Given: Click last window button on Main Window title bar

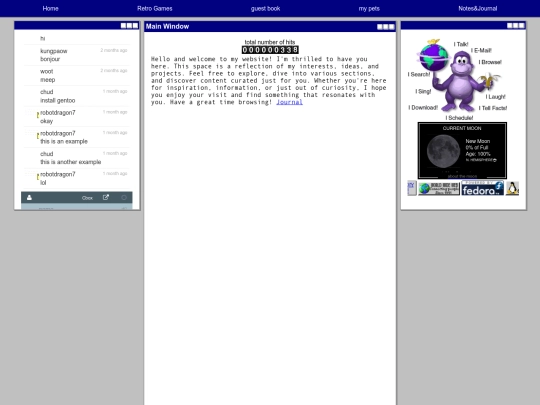Looking at the screenshot, I should pyautogui.click(x=392, y=27).
